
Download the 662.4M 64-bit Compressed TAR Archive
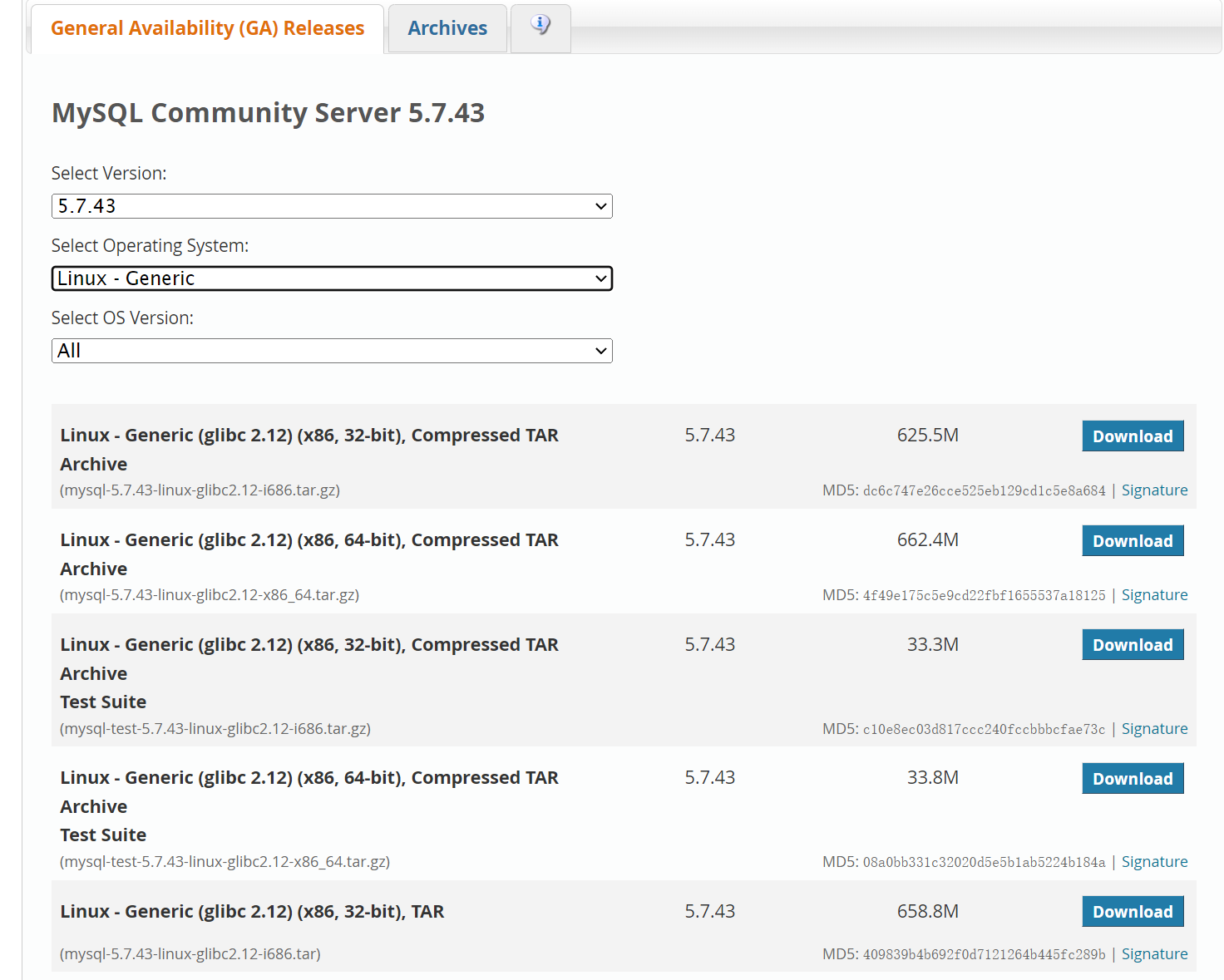pyautogui.click(x=1133, y=541)
